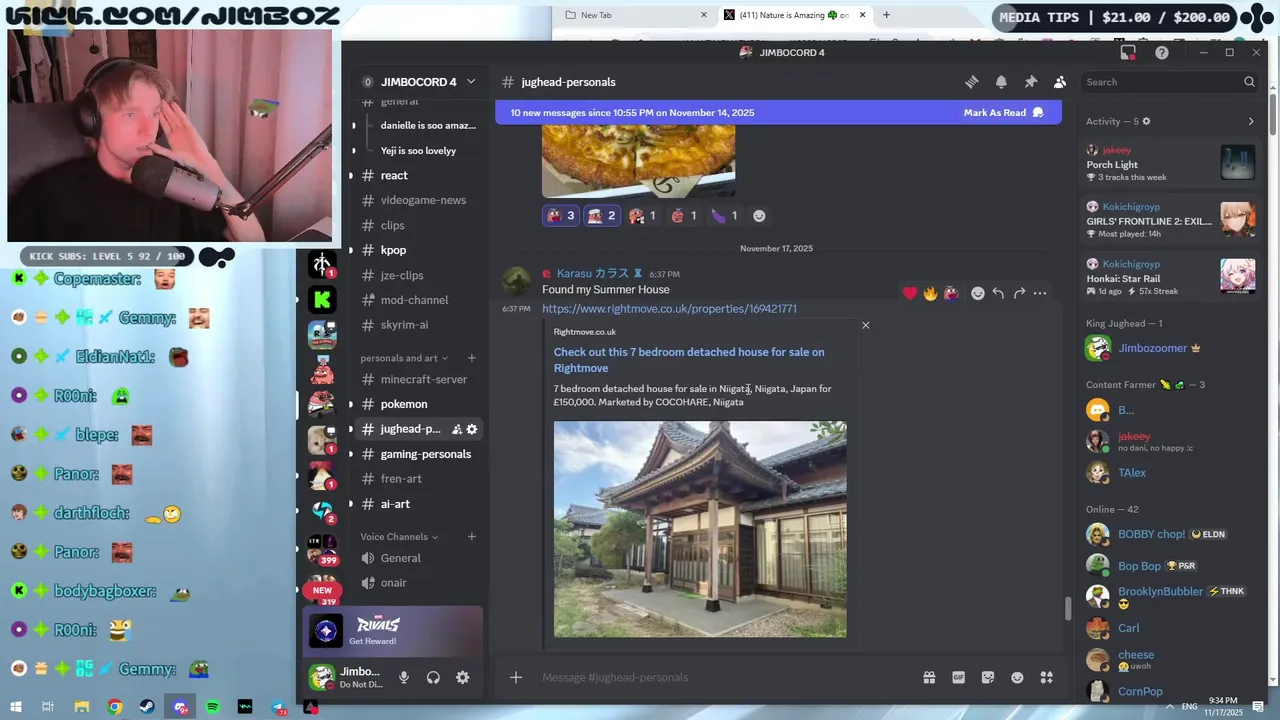Add channel to Voice Channels

[472, 537]
